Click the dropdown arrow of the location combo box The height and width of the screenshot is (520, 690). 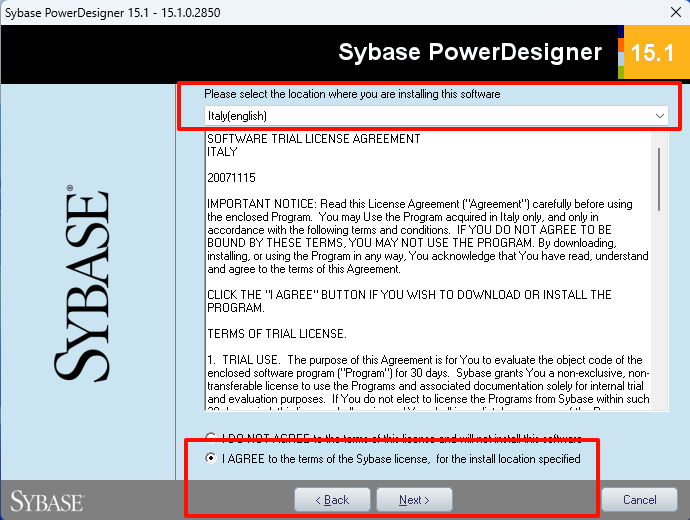tap(659, 116)
